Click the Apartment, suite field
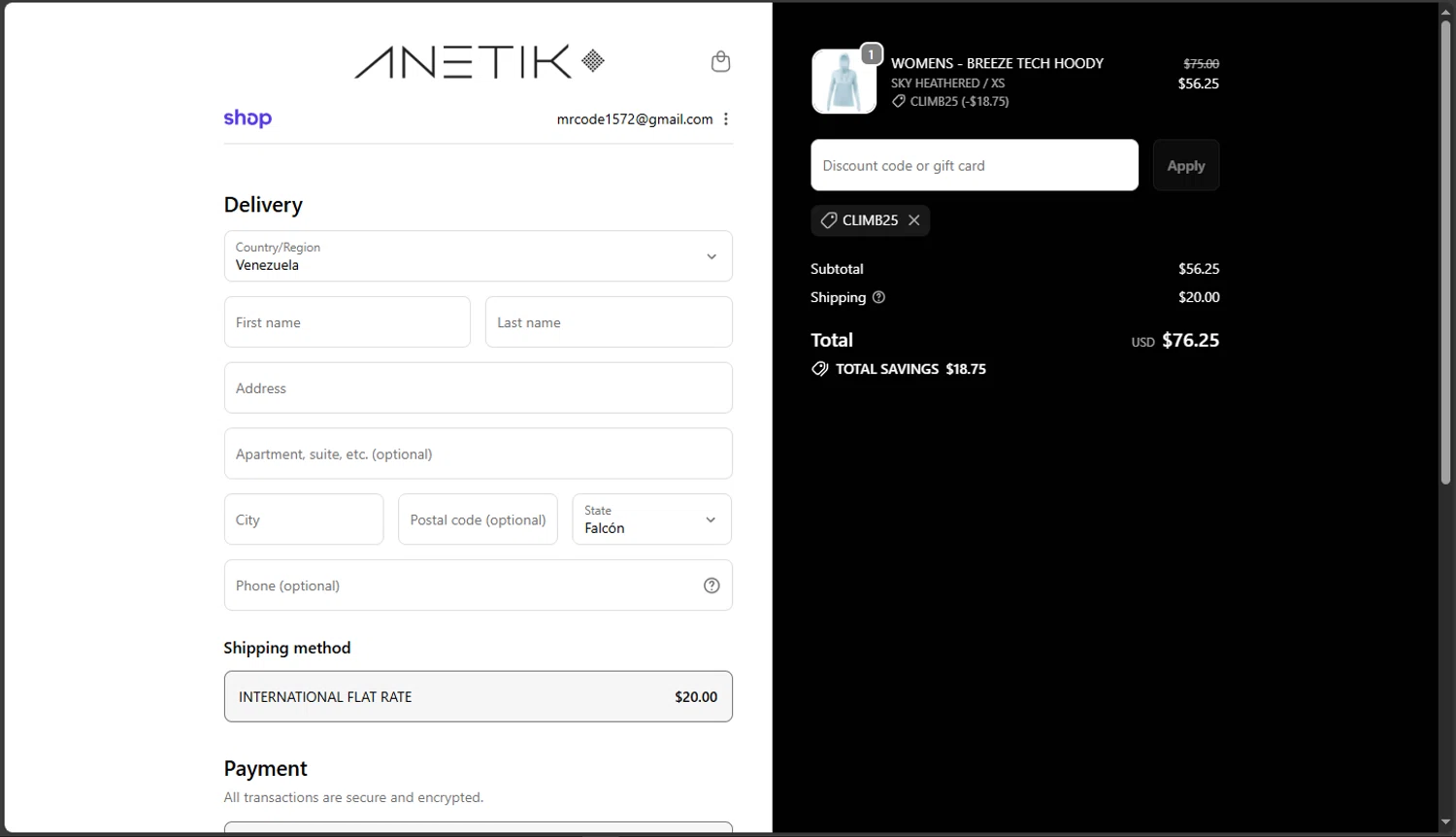Screen dimensions: 1456x837 coord(479,453)
